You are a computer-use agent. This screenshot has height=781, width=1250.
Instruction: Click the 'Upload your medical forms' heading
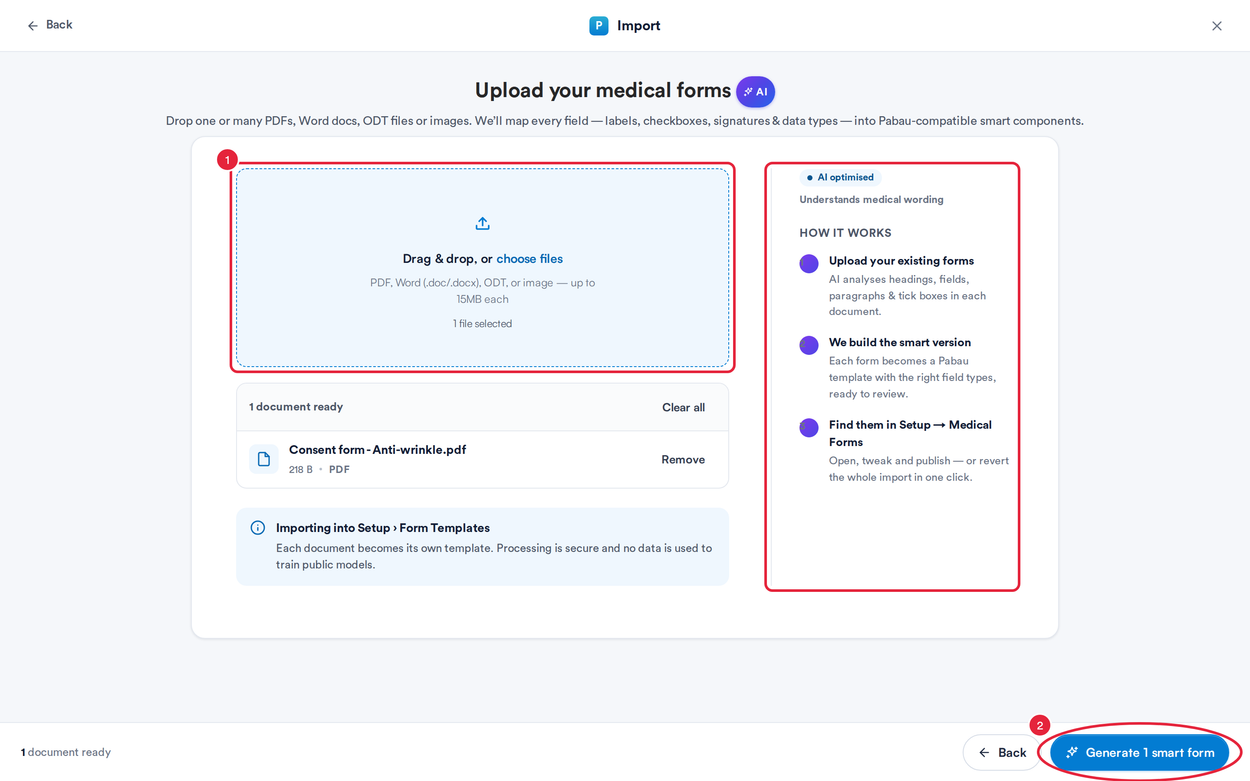(603, 91)
